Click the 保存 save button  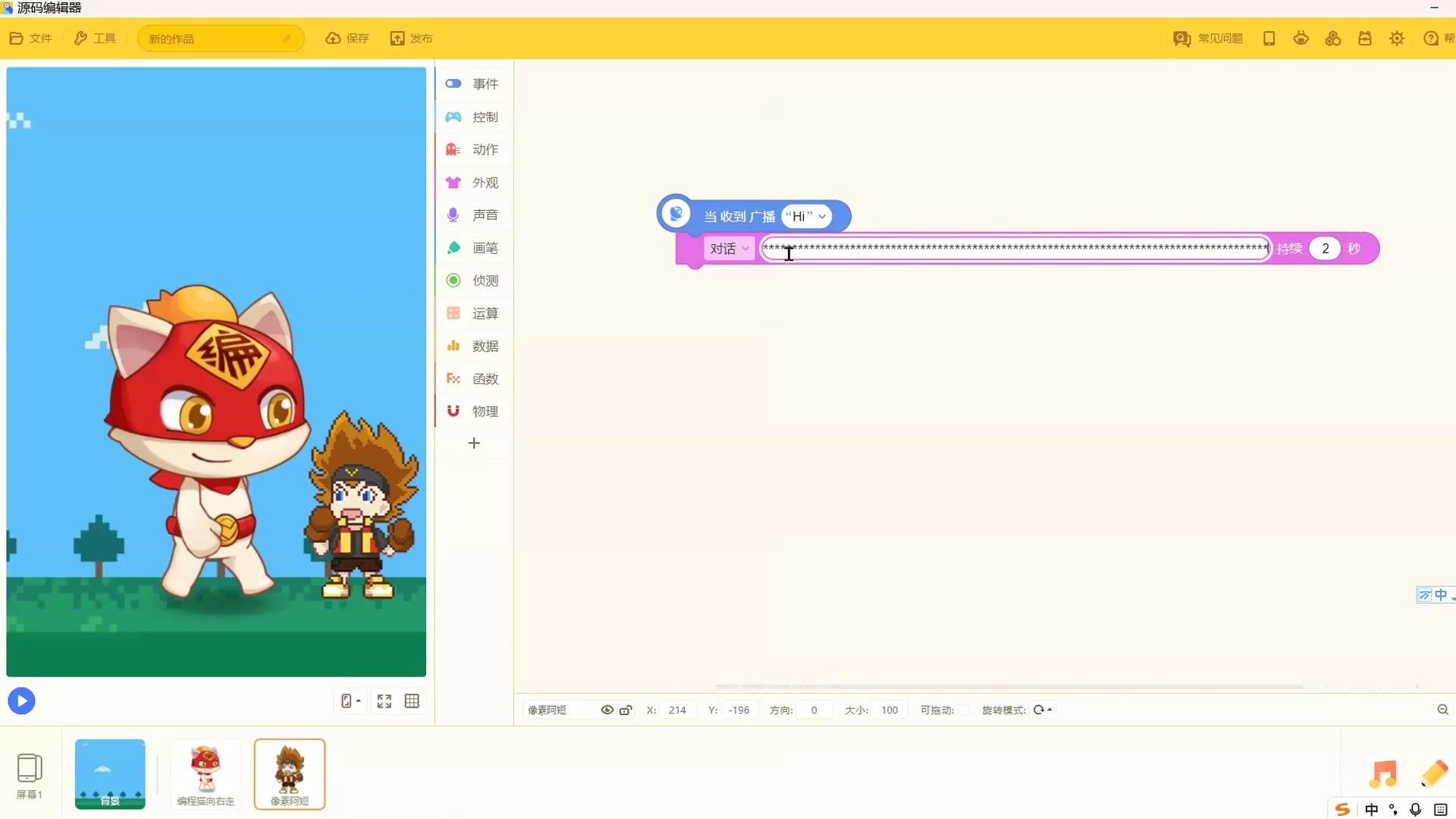[347, 39]
